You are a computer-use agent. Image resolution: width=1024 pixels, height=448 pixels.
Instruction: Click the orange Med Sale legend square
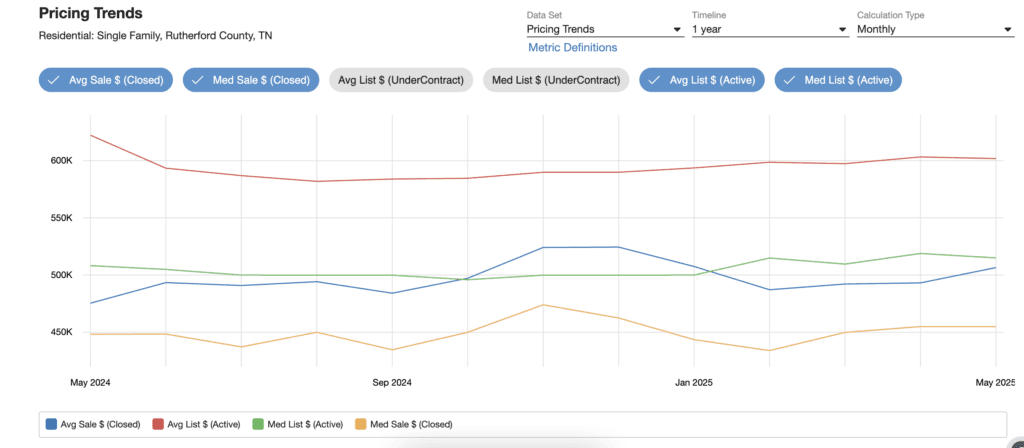point(362,424)
